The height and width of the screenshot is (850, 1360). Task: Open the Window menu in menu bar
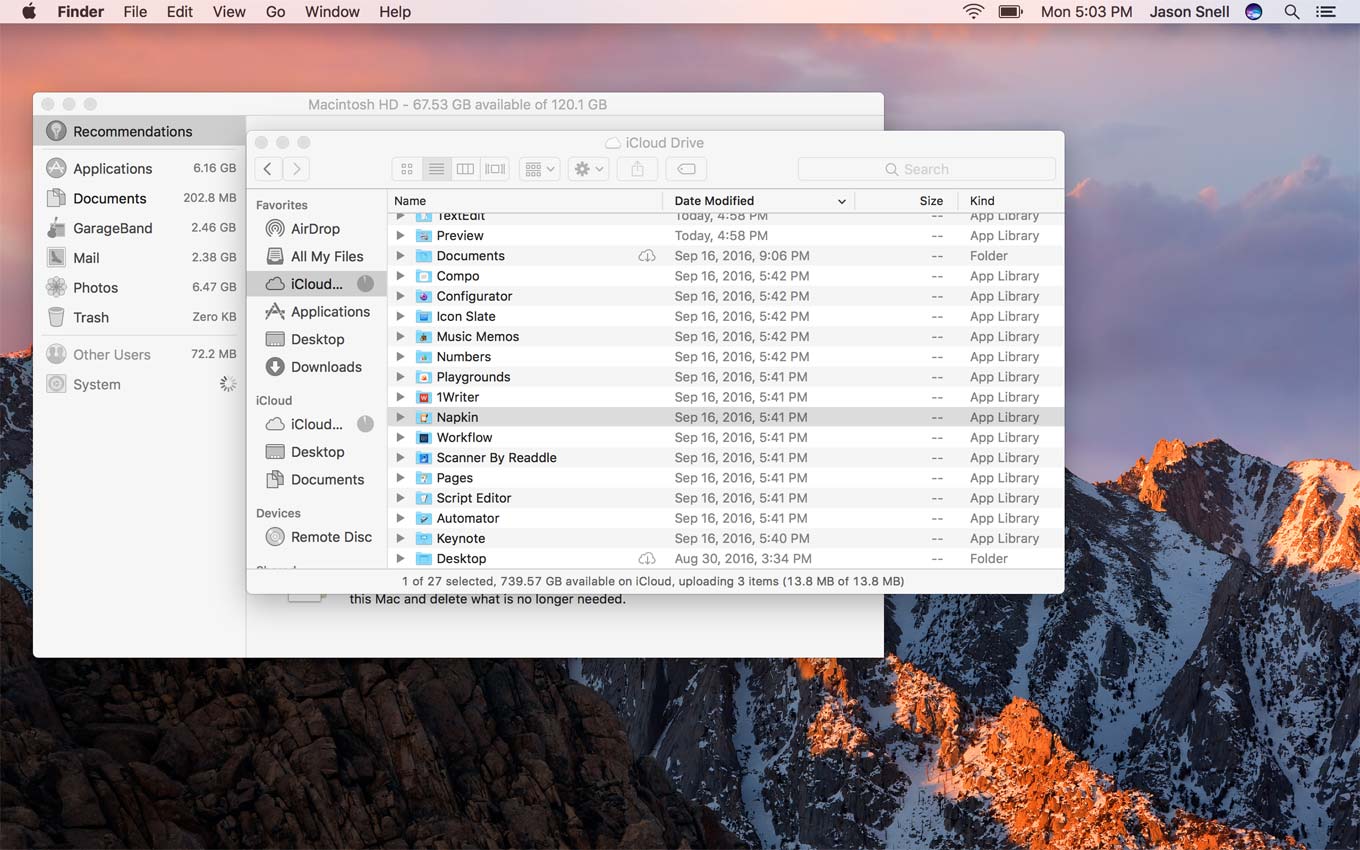[332, 12]
